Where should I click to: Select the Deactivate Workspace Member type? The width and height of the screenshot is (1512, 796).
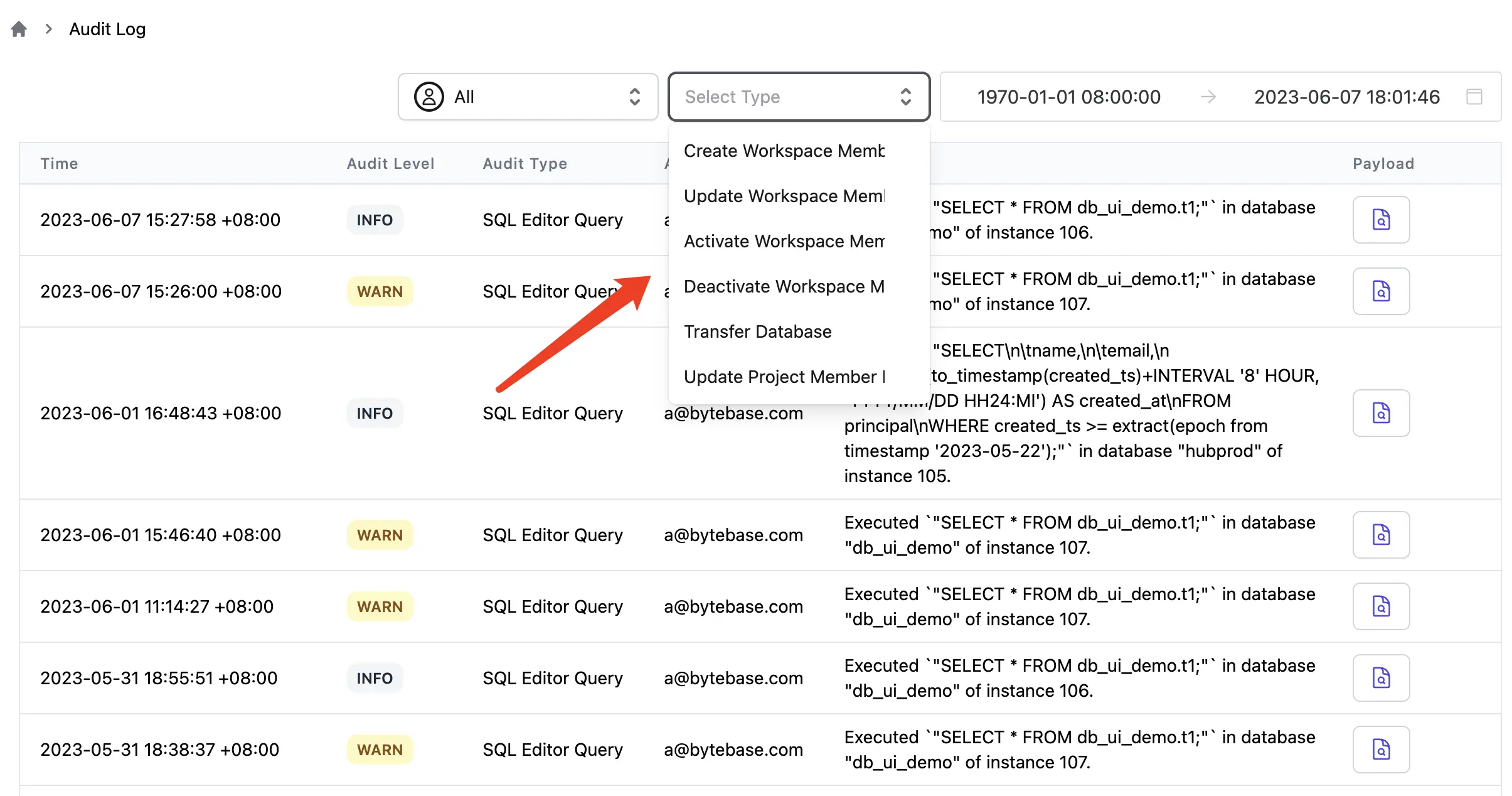tap(784, 286)
